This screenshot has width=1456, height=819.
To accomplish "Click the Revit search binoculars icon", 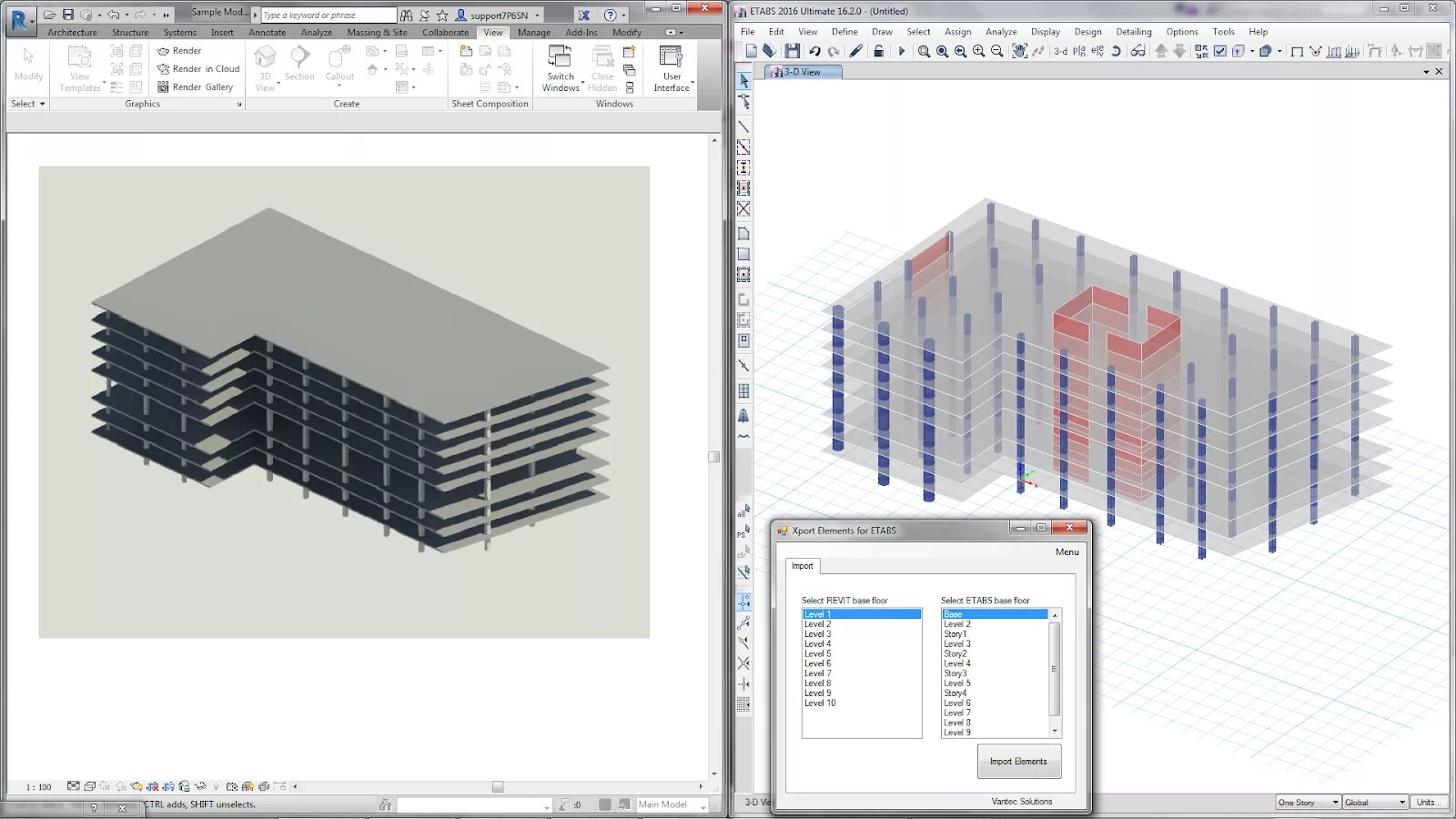I will [x=407, y=15].
